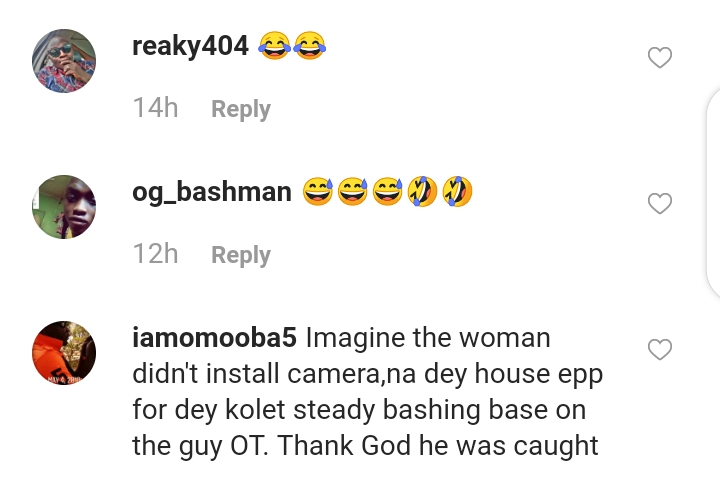This screenshot has height=489, width=720.
Task: Select the iamomooba5 username
Action: pyautogui.click(x=214, y=338)
